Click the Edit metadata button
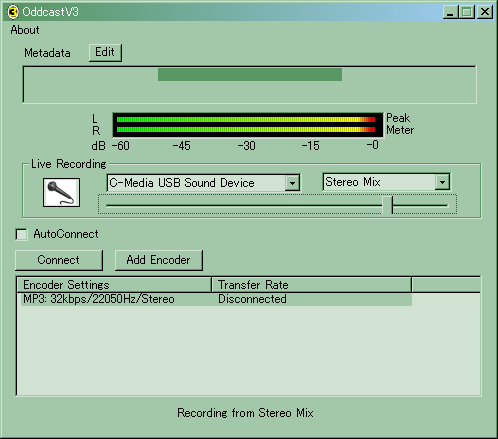 point(105,52)
